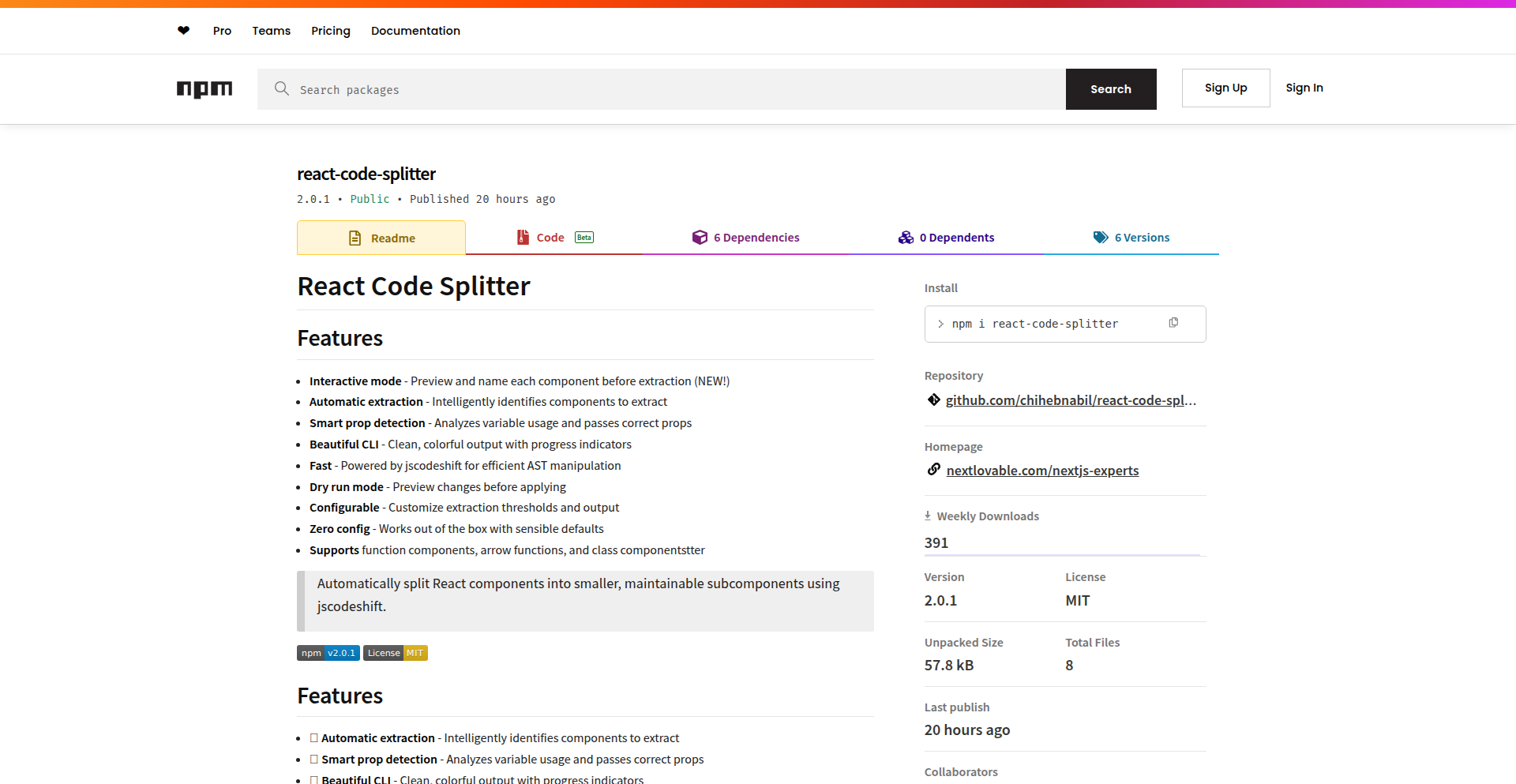This screenshot has height=784, width=1516.
Task: Open the Readme tab
Action: point(381,238)
